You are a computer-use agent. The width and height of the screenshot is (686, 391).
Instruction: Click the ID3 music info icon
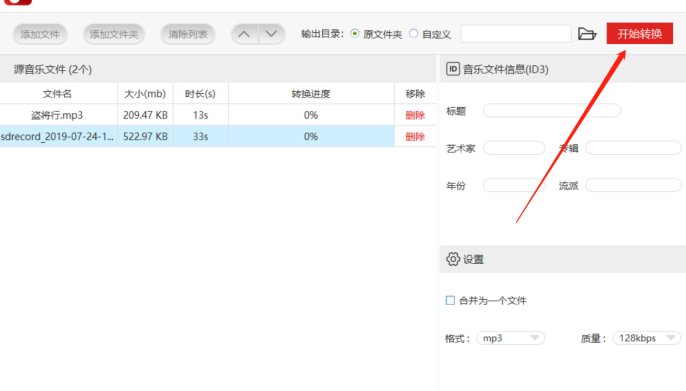[x=453, y=69]
